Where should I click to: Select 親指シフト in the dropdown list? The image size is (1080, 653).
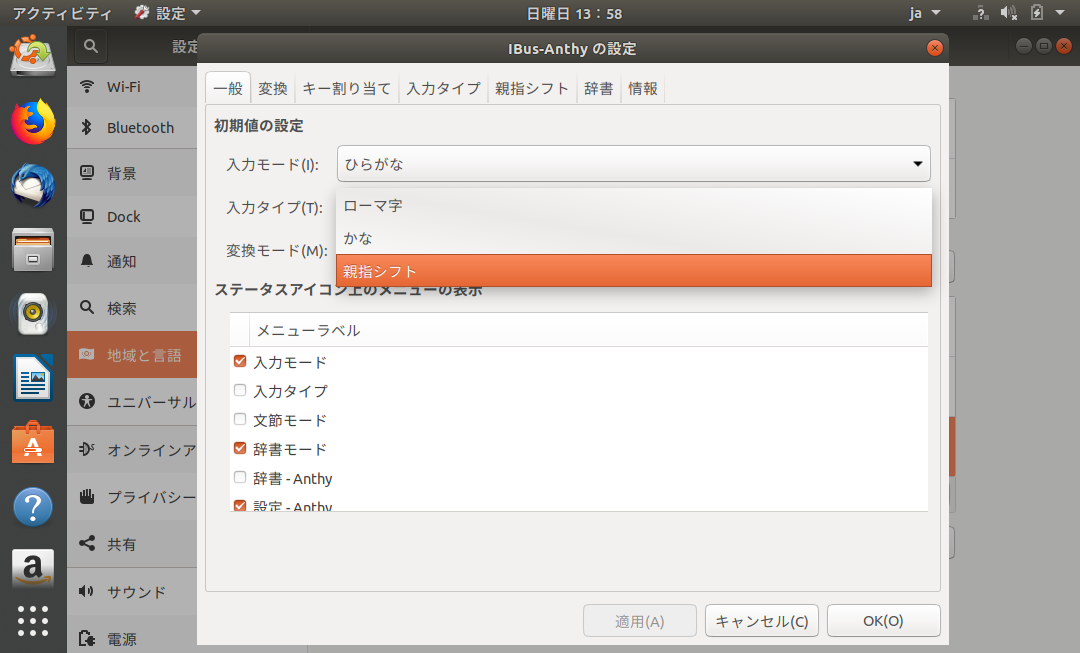633,271
